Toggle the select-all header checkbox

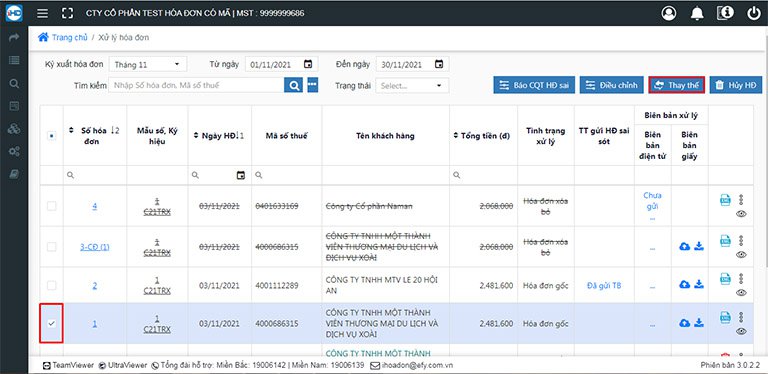[52, 136]
